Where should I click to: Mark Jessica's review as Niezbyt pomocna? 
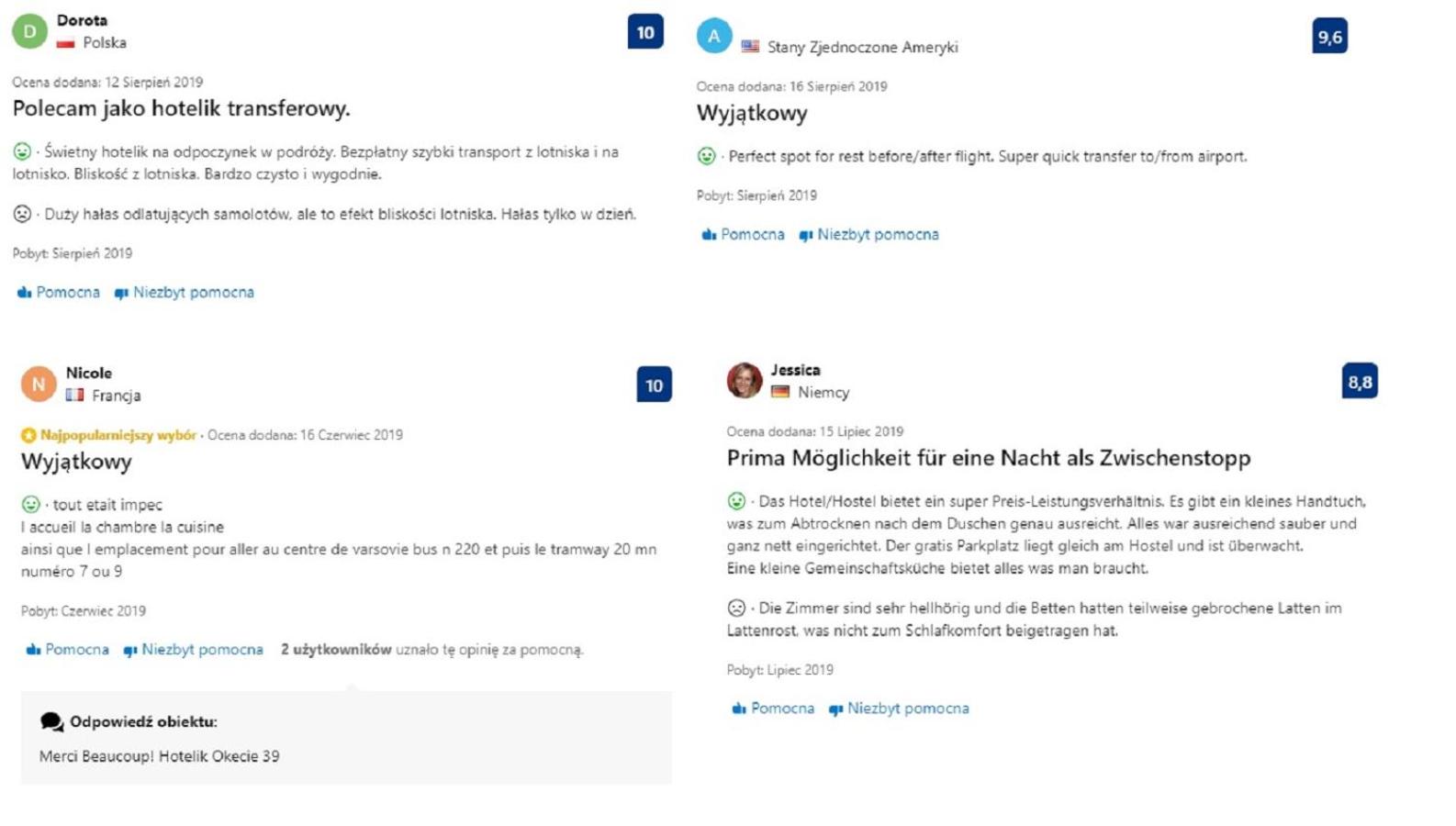(899, 709)
